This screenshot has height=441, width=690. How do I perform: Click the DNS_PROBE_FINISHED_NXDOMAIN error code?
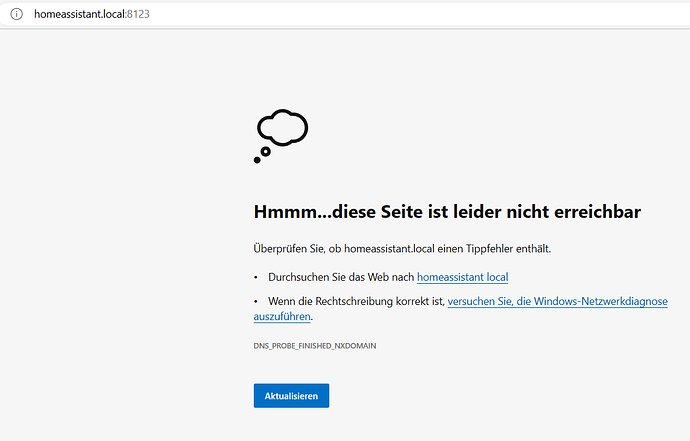point(315,346)
